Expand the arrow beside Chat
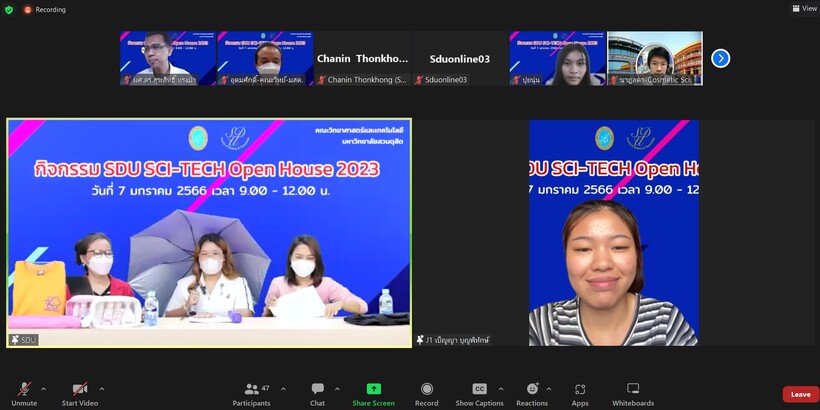Viewport: 820px width, 410px height. point(337,389)
